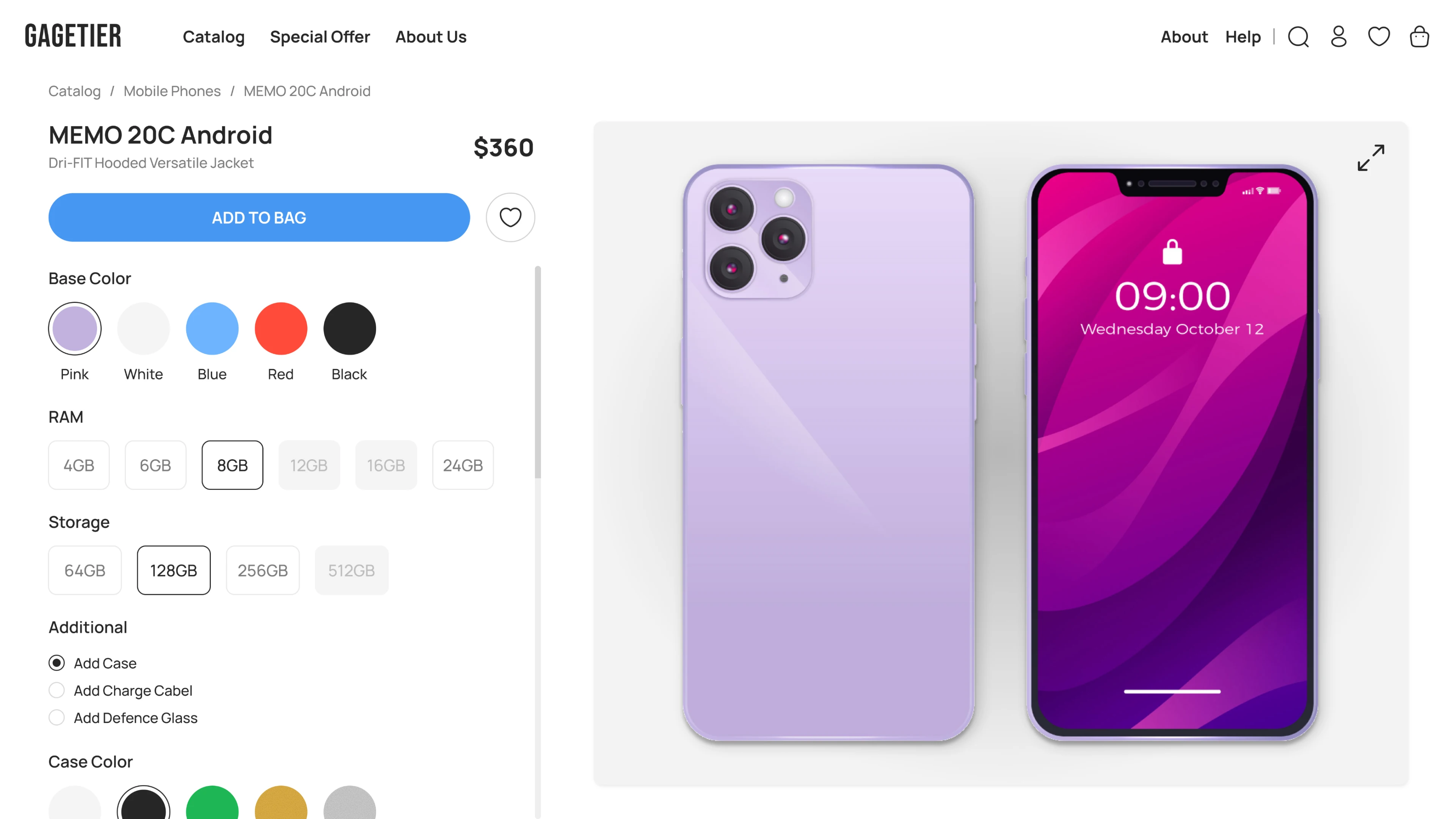Open the Special Offer menu item
The image size is (1456, 819).
(320, 37)
